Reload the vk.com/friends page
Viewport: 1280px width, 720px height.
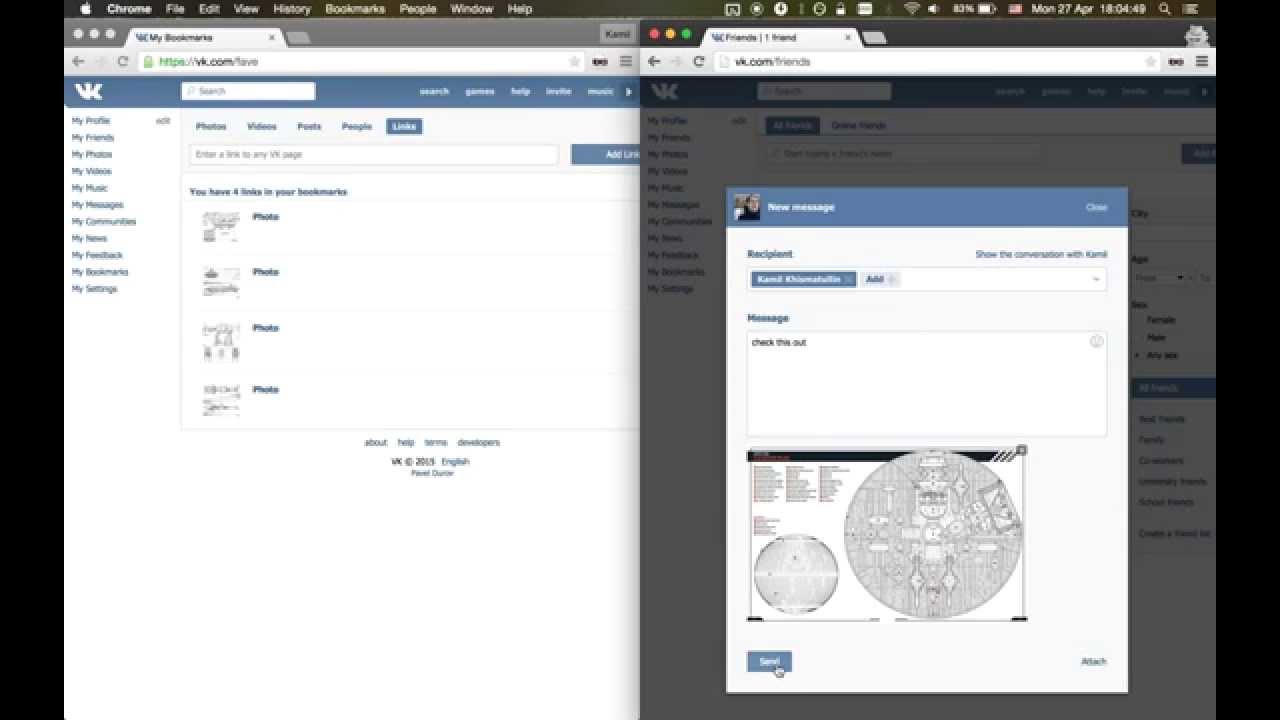pos(699,61)
